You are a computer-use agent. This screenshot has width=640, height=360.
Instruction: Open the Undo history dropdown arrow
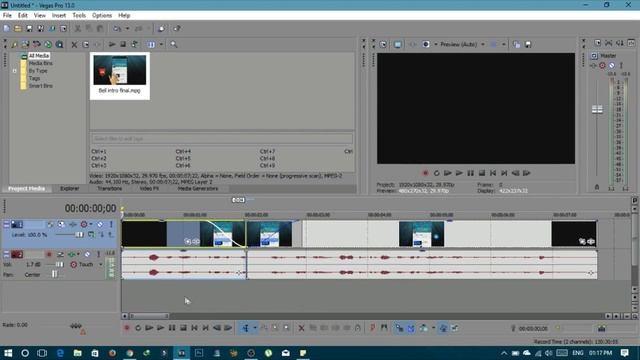127,29
